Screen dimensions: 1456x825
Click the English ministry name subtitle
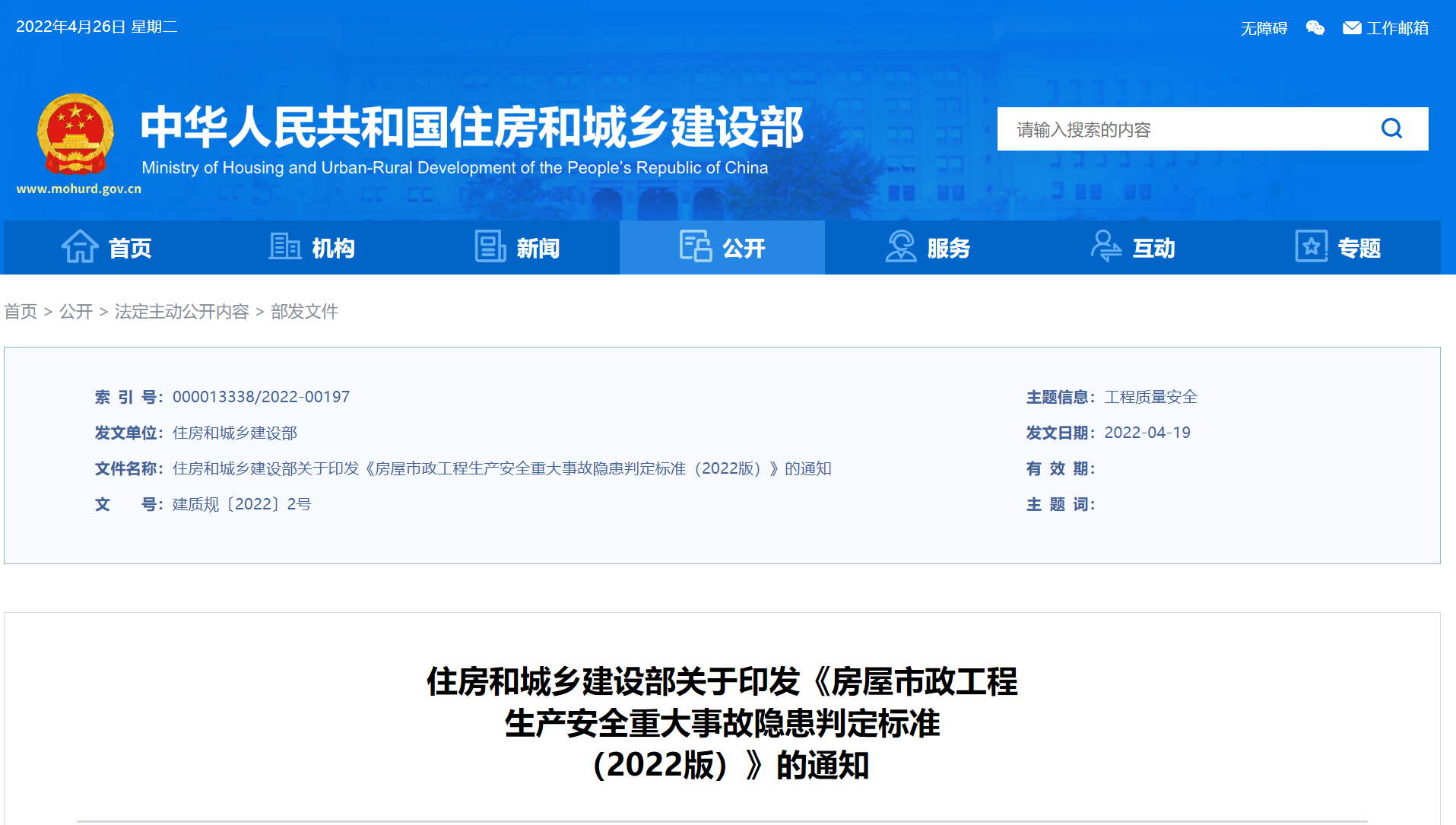point(455,168)
